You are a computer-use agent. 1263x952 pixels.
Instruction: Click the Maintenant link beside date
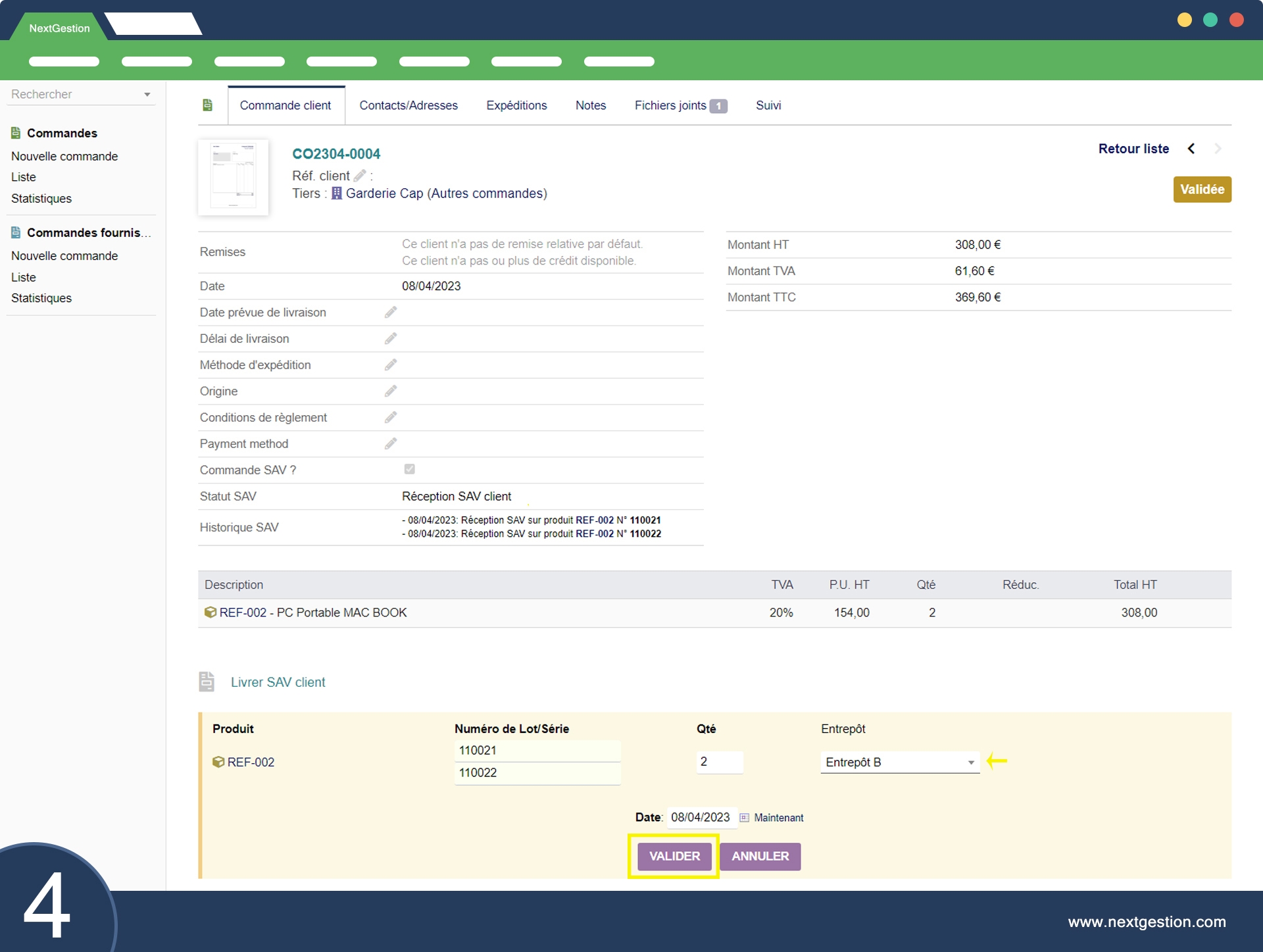pyautogui.click(x=778, y=818)
